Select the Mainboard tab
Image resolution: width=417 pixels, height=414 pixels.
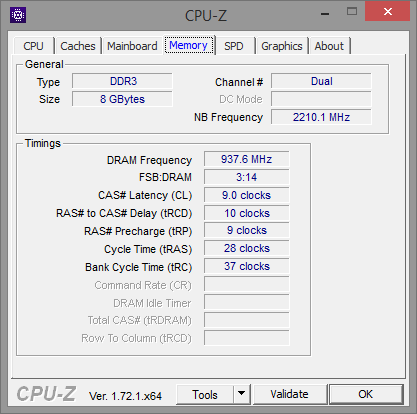[x=132, y=46]
